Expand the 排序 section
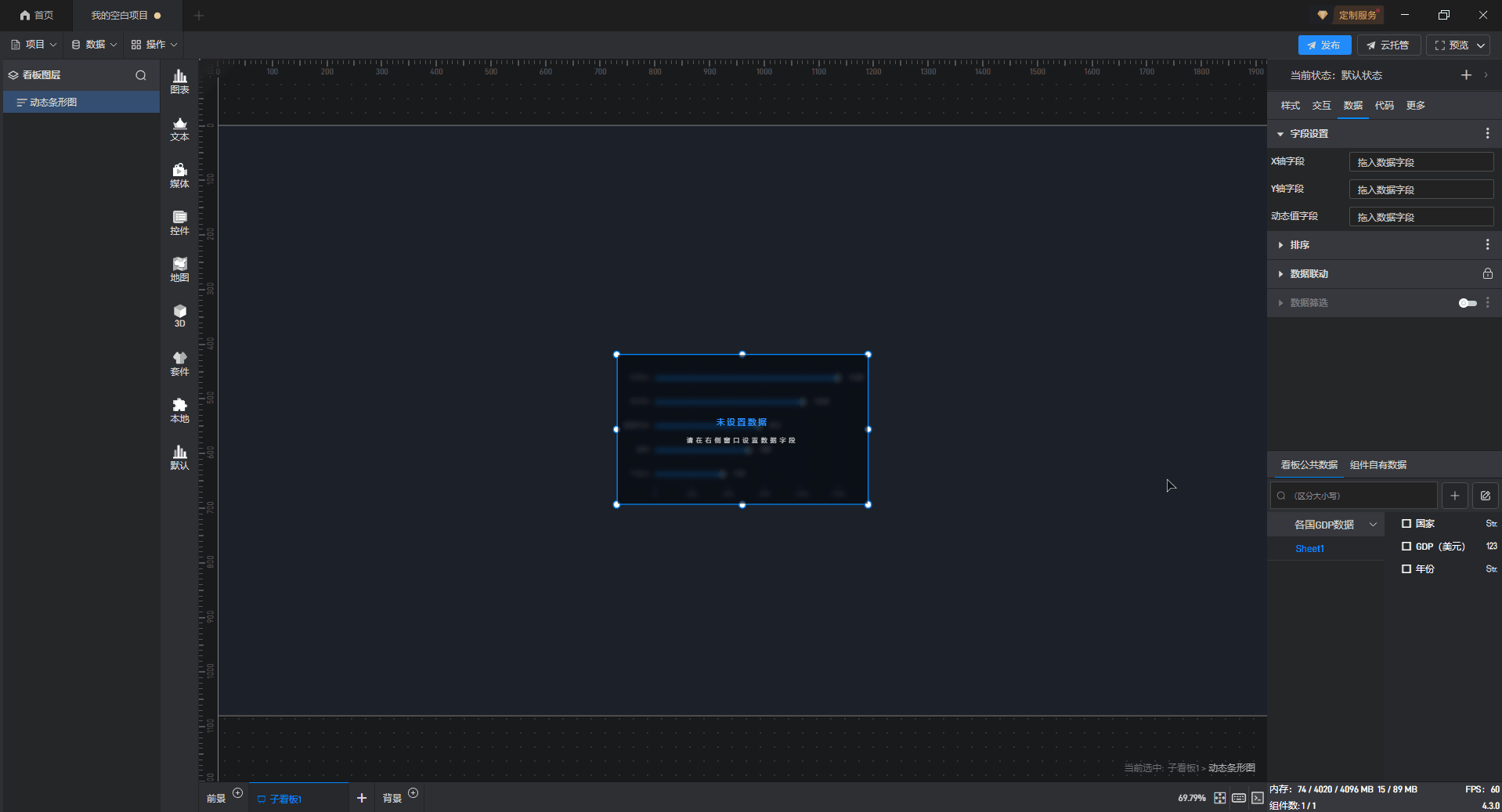This screenshot has width=1502, height=812. (1298, 245)
